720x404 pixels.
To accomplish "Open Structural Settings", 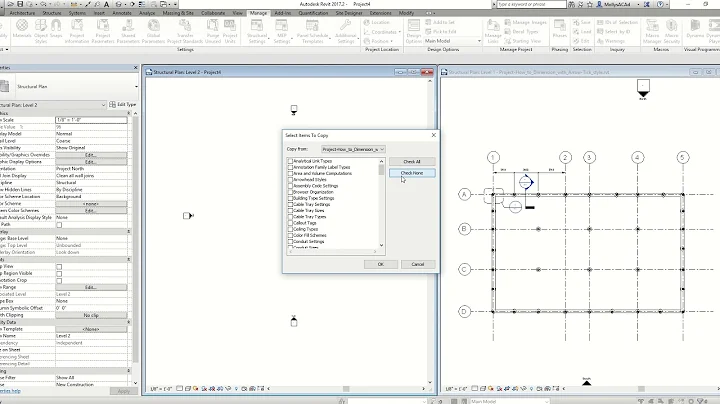I will pos(257,30).
